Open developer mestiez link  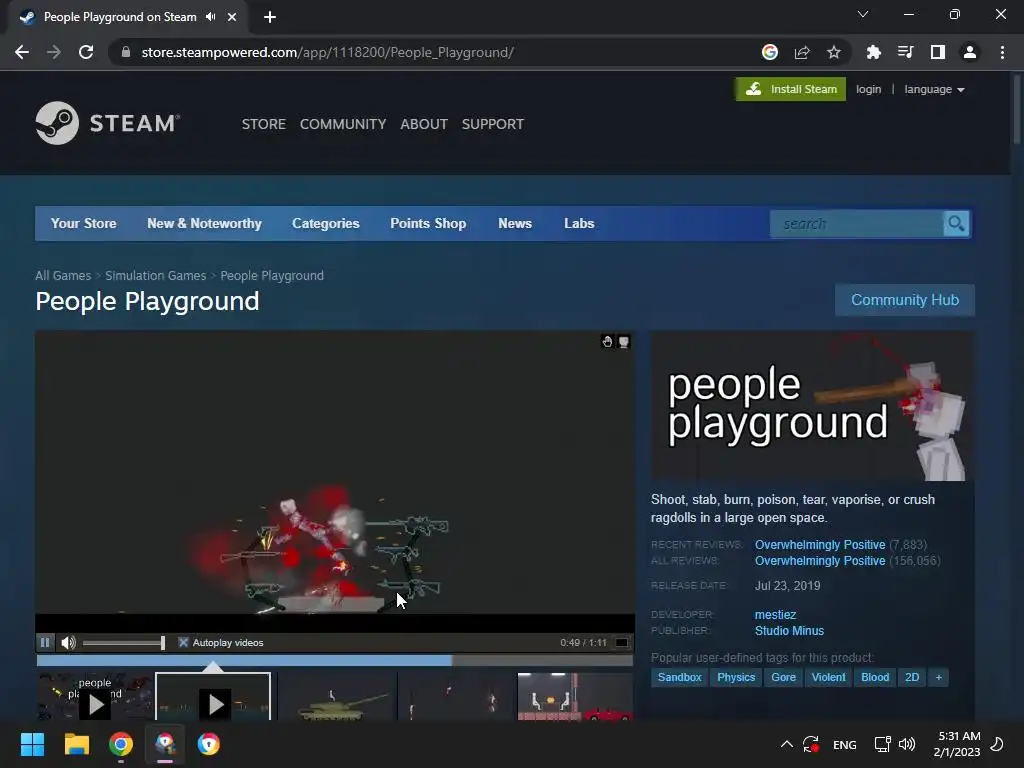click(775, 615)
